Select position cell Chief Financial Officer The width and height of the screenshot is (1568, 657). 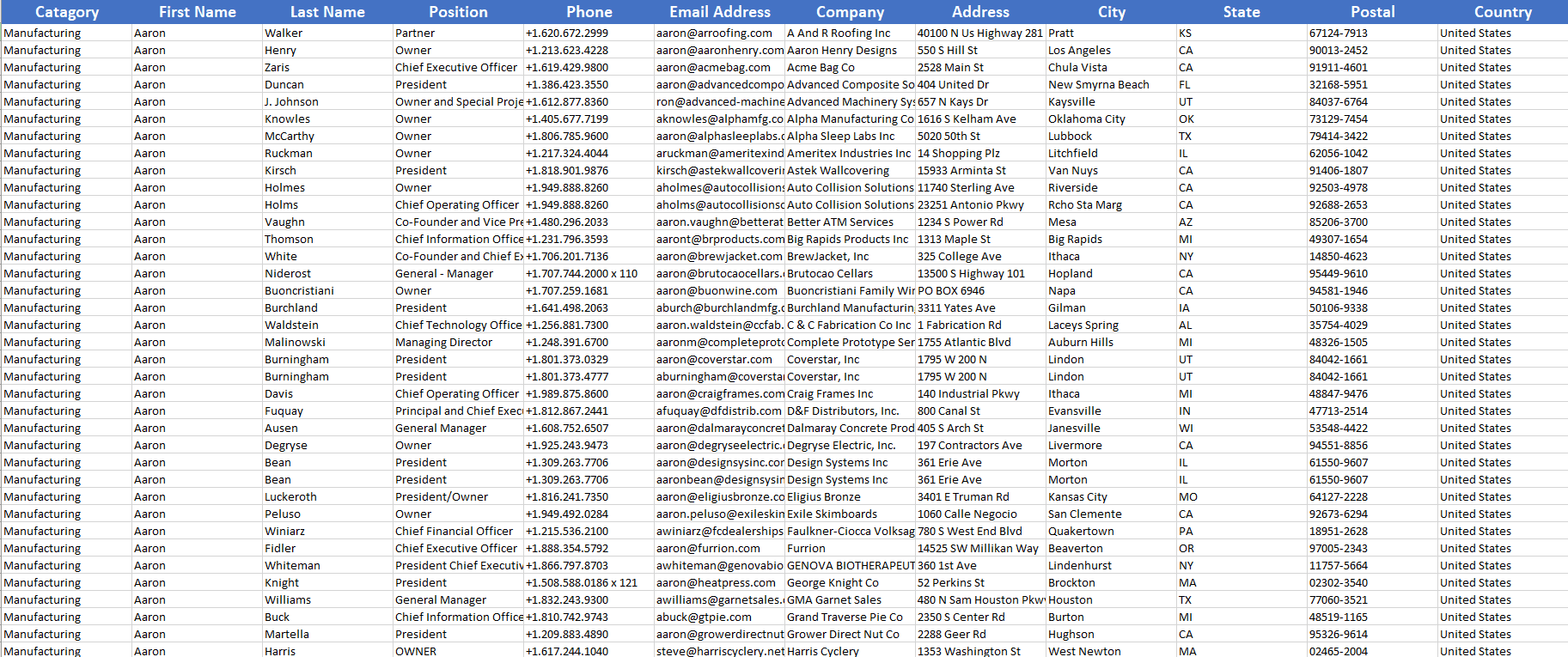pyautogui.click(x=458, y=531)
